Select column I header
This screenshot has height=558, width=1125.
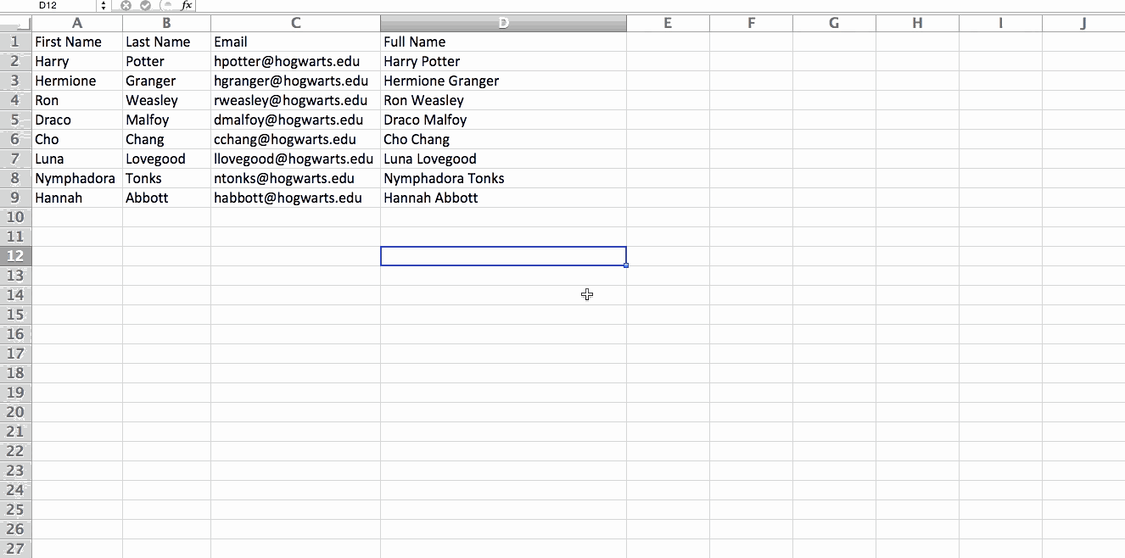(x=1001, y=24)
